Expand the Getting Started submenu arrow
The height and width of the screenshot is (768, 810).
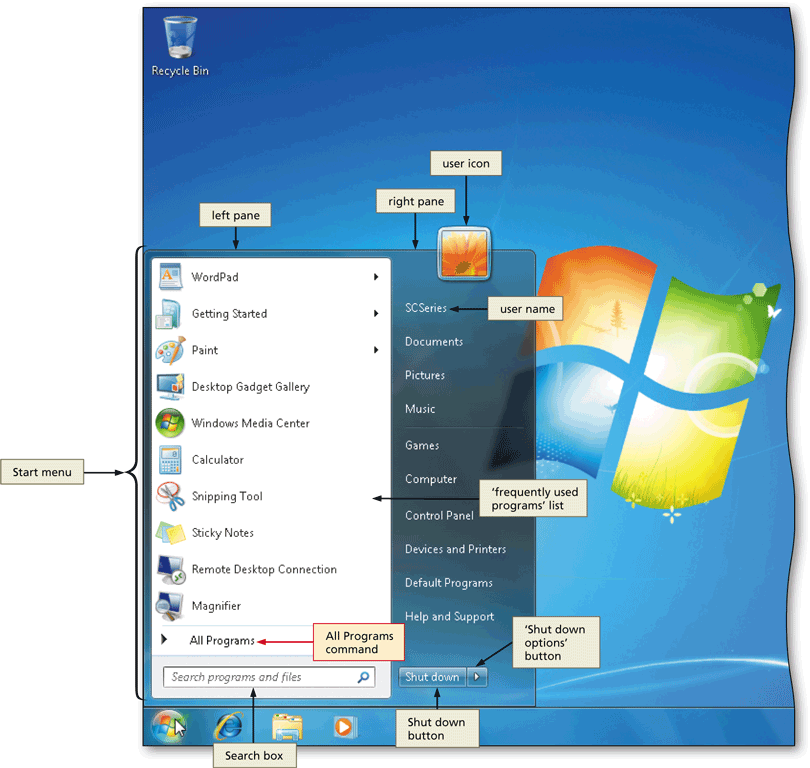376,314
